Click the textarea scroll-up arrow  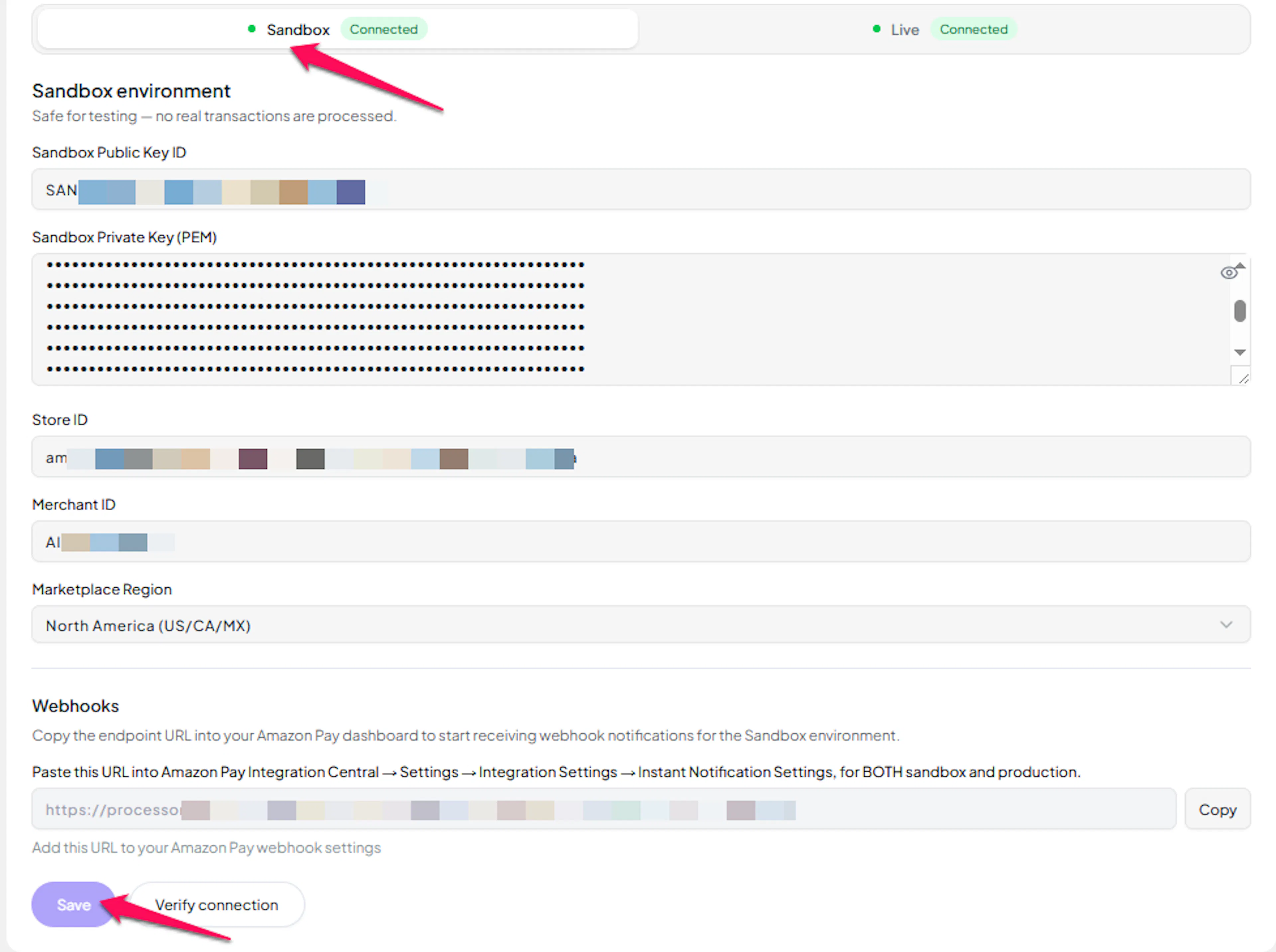(x=1240, y=266)
